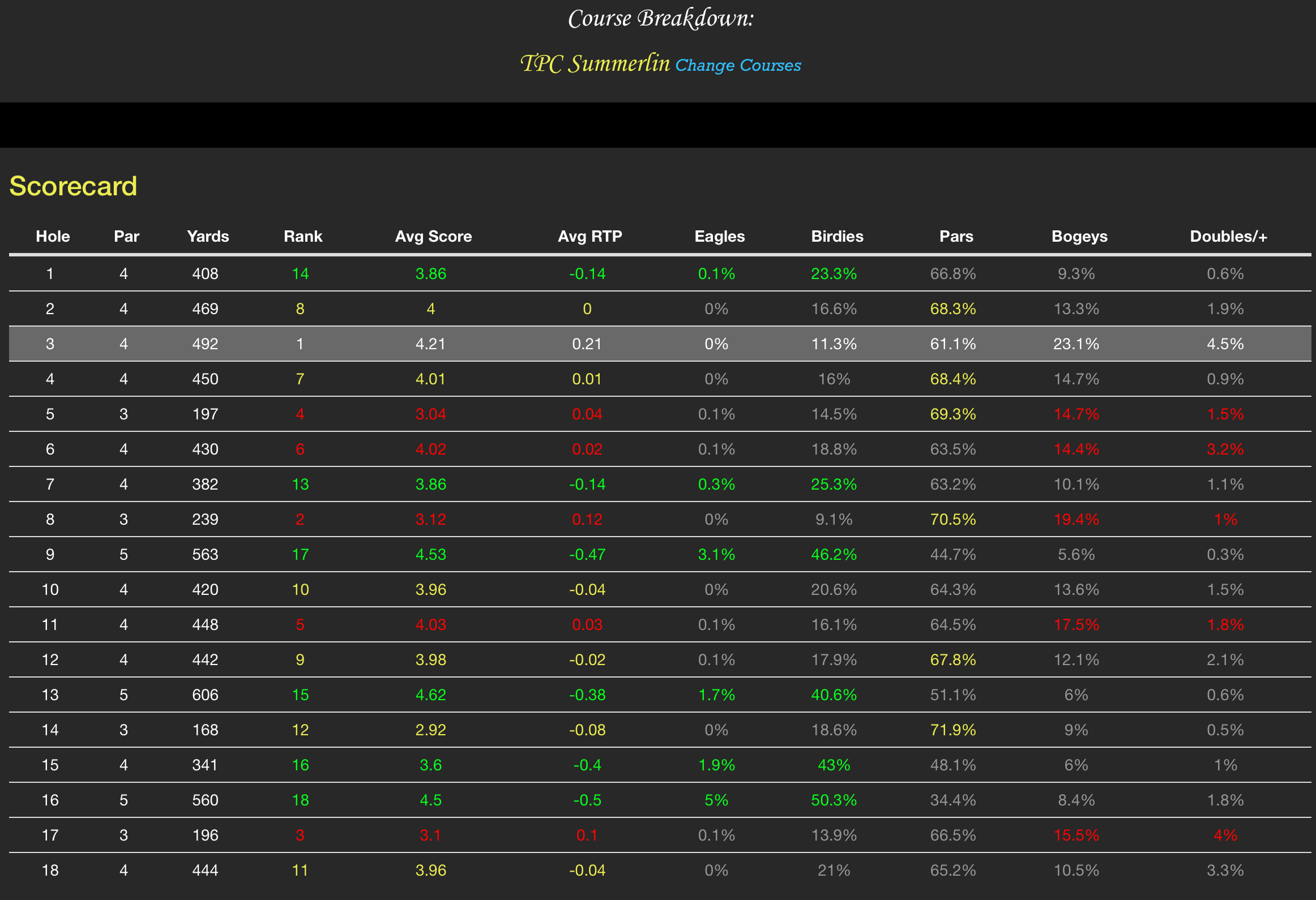
Task: Click the 1.9% eagles value
Action: click(716, 765)
